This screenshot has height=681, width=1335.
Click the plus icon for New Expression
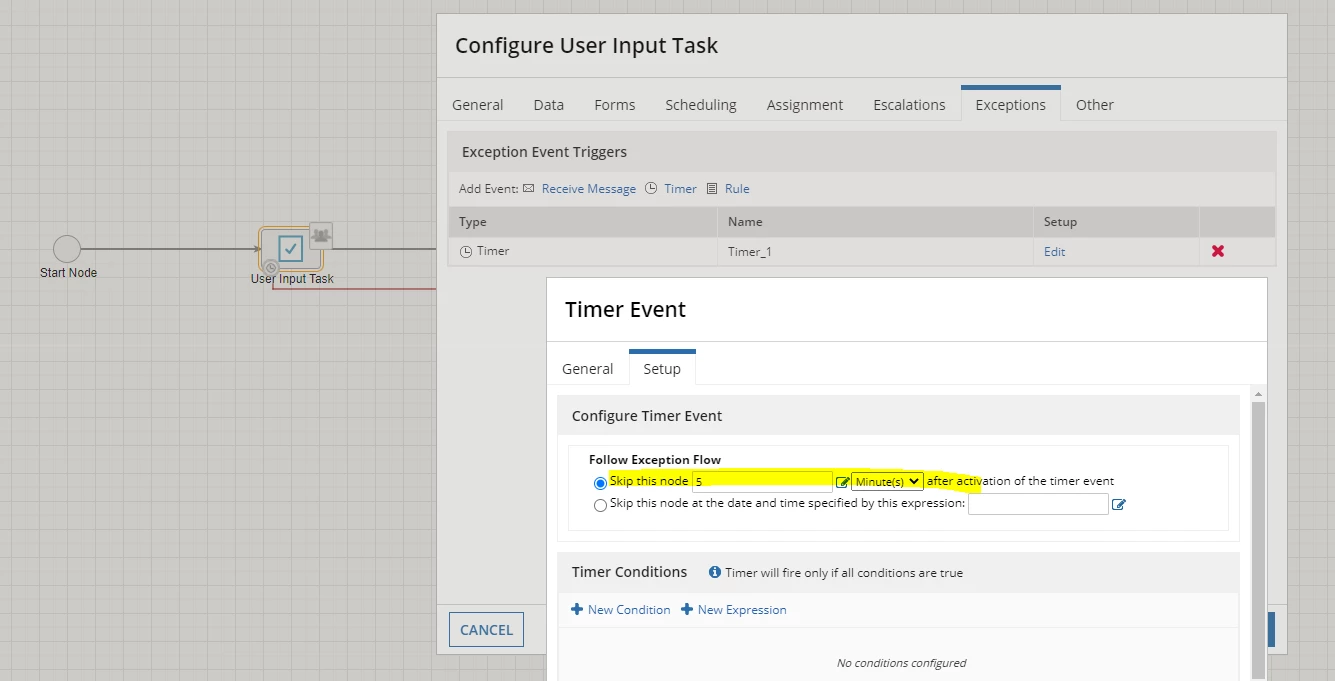tap(687, 609)
